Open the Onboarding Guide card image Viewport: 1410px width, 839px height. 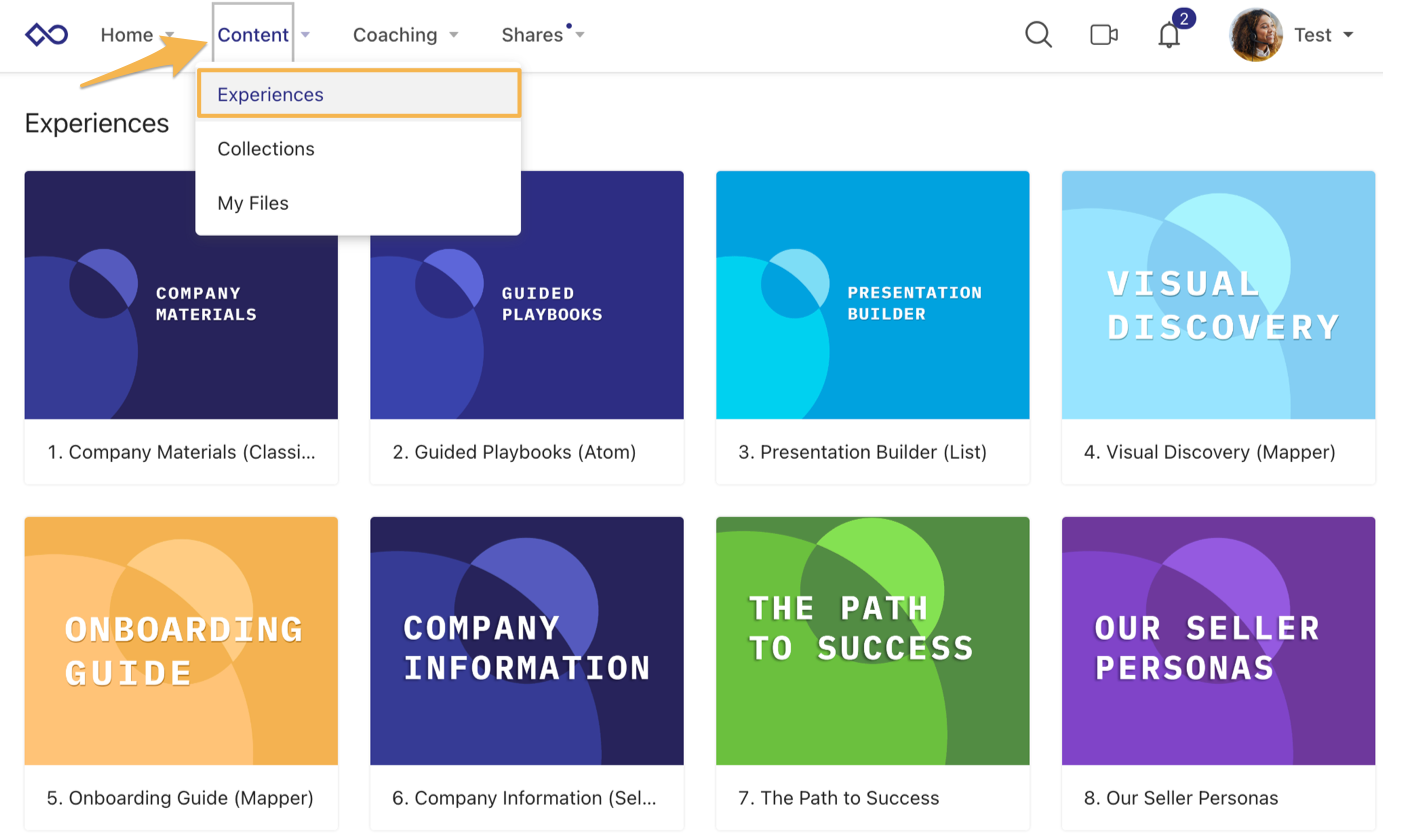click(181, 641)
